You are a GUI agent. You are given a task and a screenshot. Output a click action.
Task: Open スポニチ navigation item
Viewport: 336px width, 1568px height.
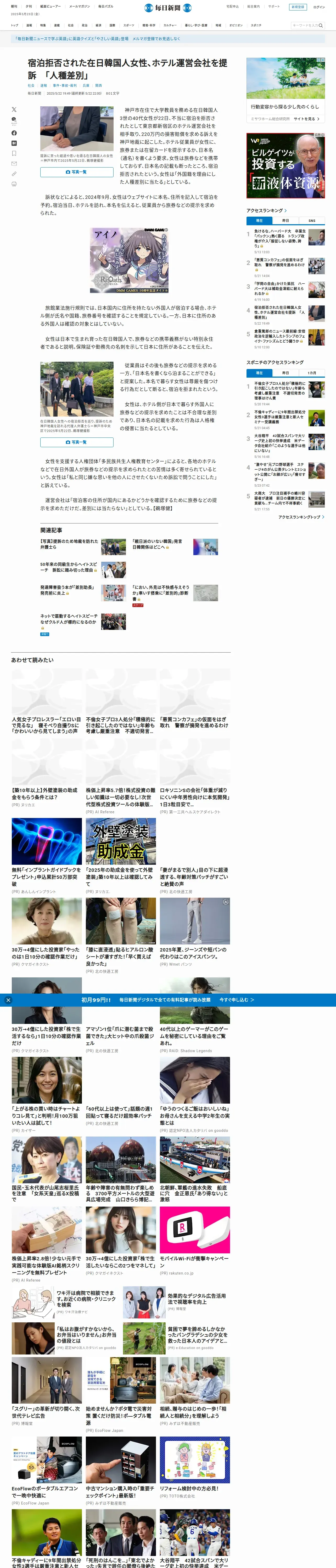click(256, 26)
